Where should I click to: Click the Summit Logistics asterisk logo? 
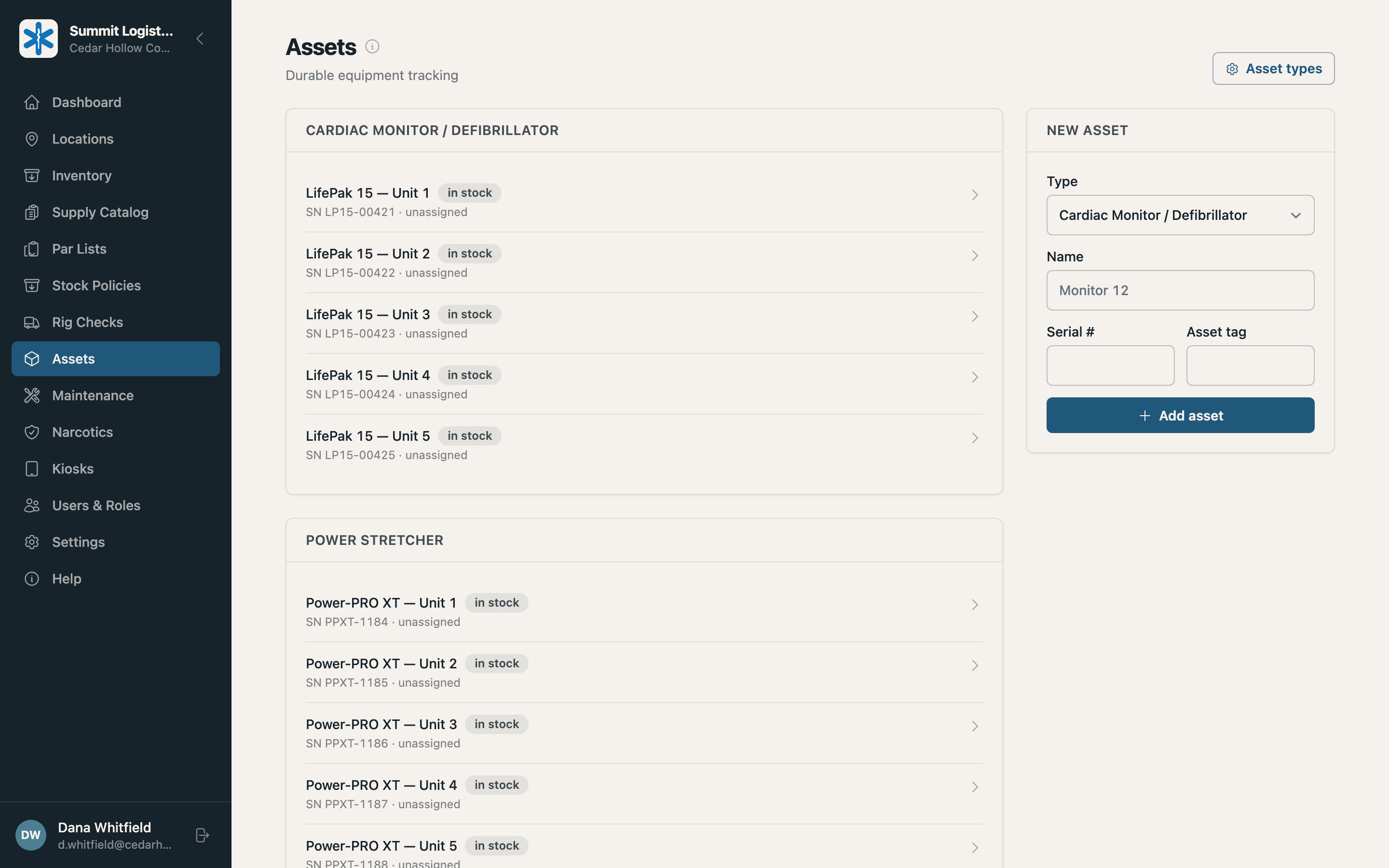[39, 39]
